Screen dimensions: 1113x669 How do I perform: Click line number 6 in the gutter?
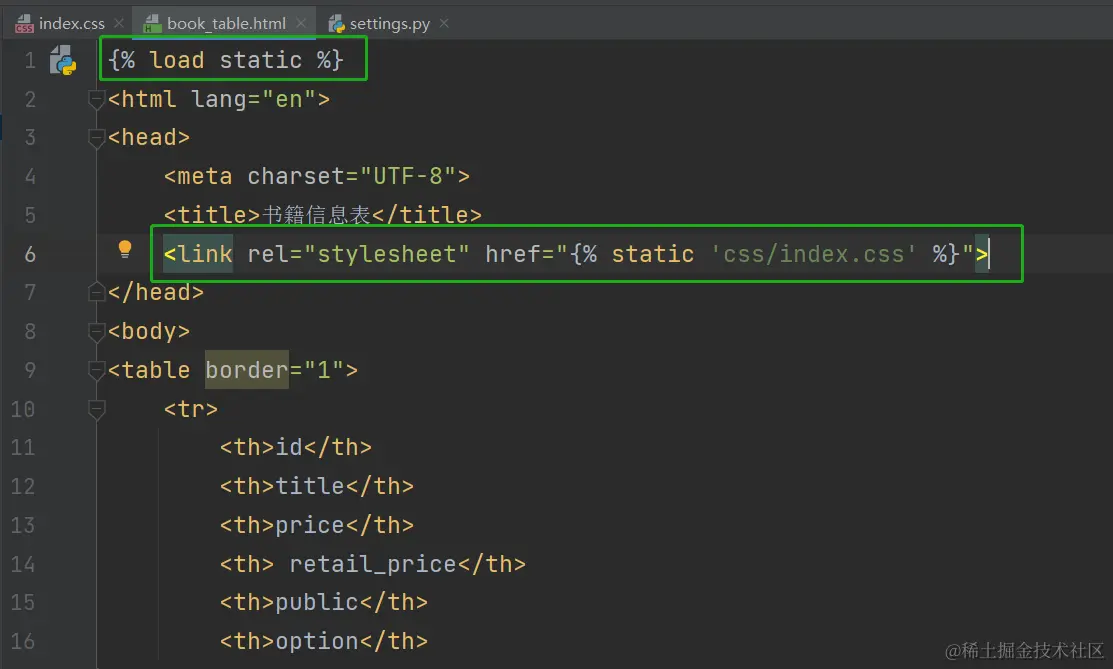[x=30, y=254]
